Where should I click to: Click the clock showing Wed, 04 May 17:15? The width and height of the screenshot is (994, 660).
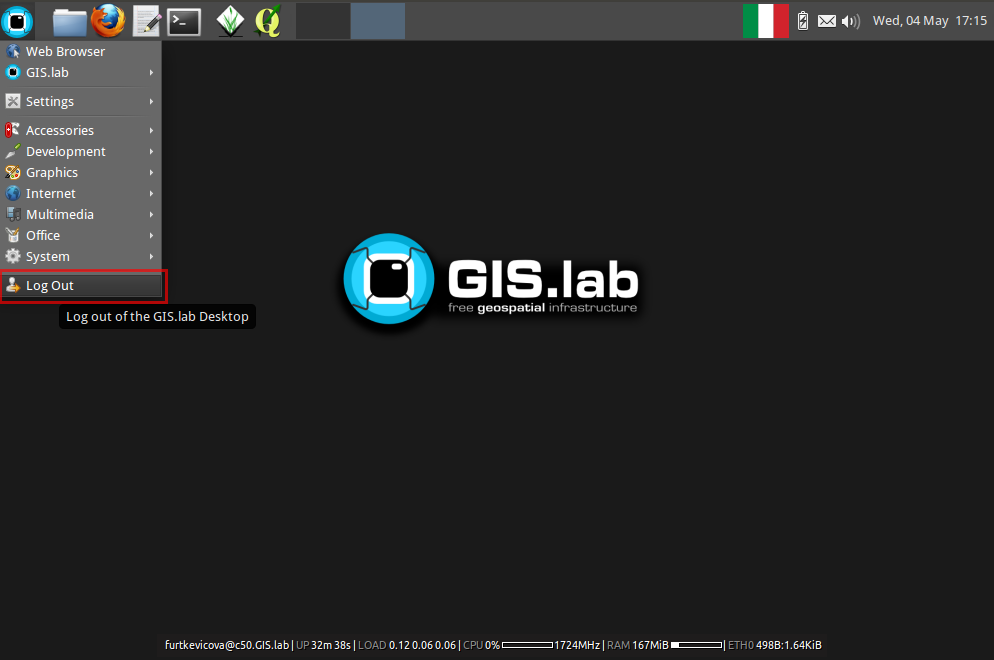(930, 21)
